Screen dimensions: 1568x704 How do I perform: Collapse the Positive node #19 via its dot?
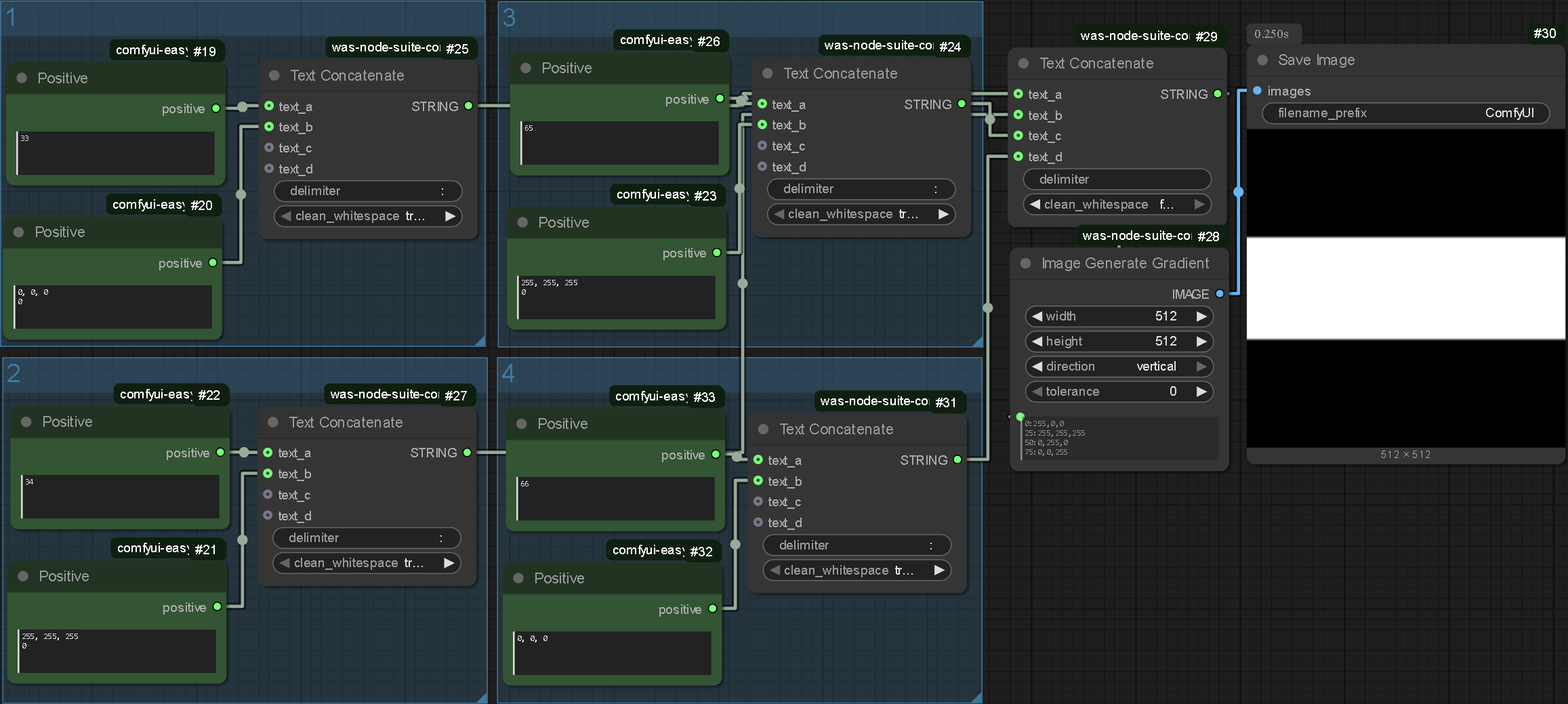coord(22,78)
